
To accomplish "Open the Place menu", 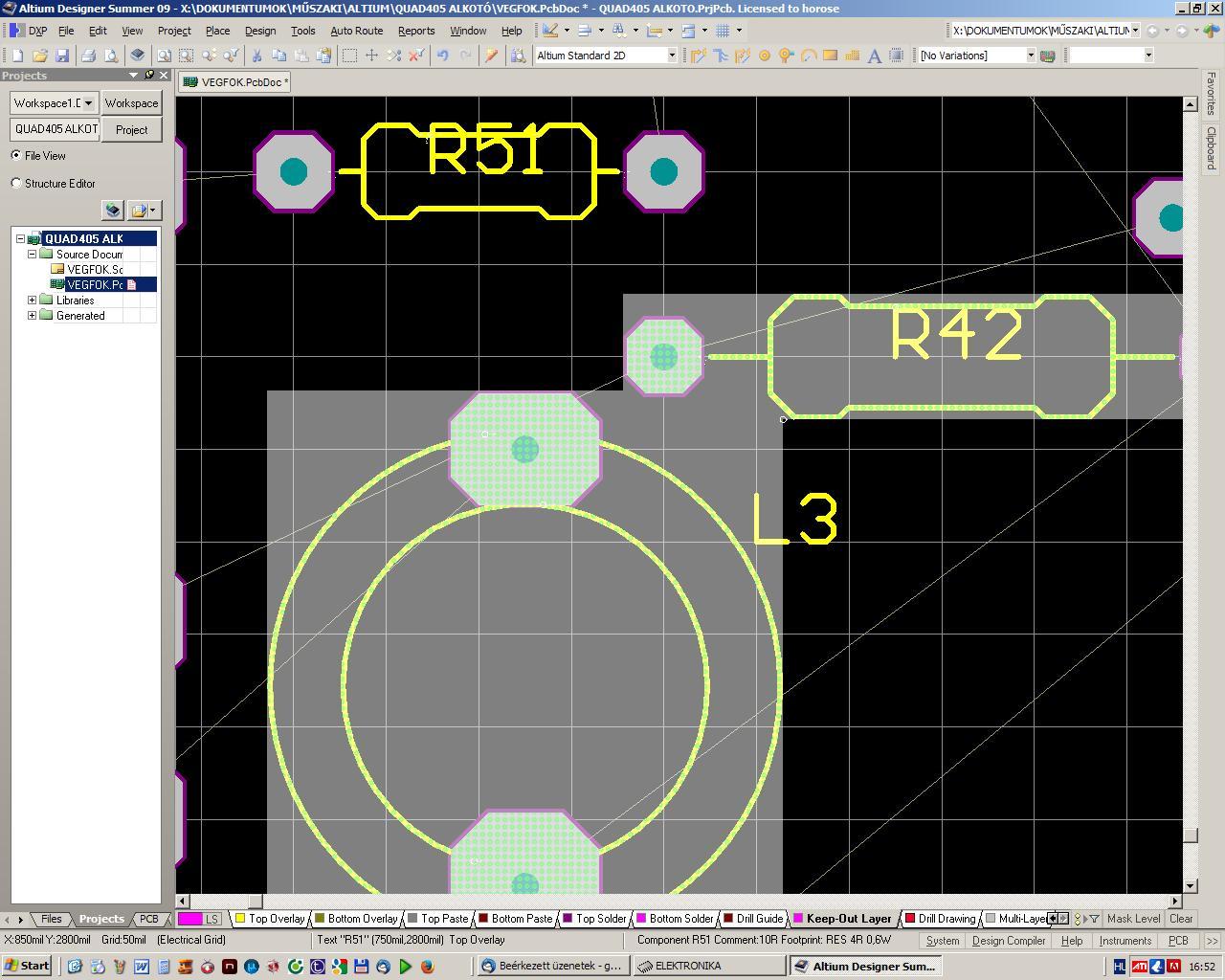I will point(217,31).
